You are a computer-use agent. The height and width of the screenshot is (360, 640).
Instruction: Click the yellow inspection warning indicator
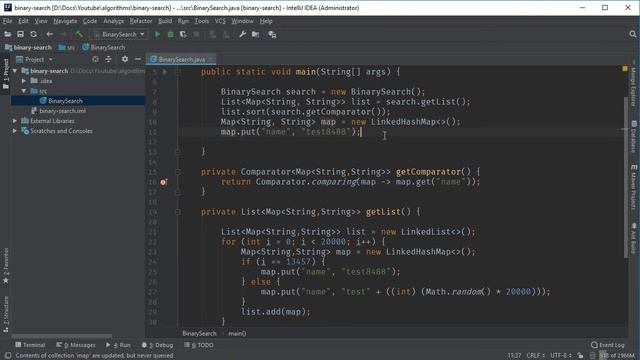pyautogui.click(x=625, y=69)
